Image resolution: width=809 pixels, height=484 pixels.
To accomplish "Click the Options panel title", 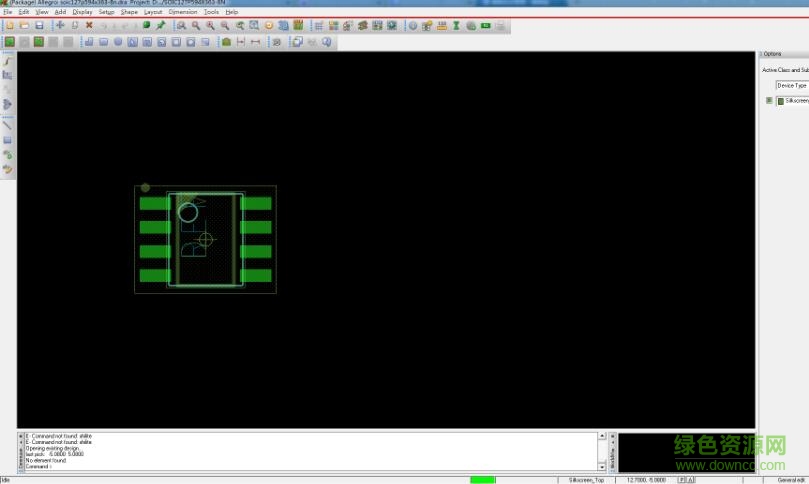I will click(x=772, y=54).
